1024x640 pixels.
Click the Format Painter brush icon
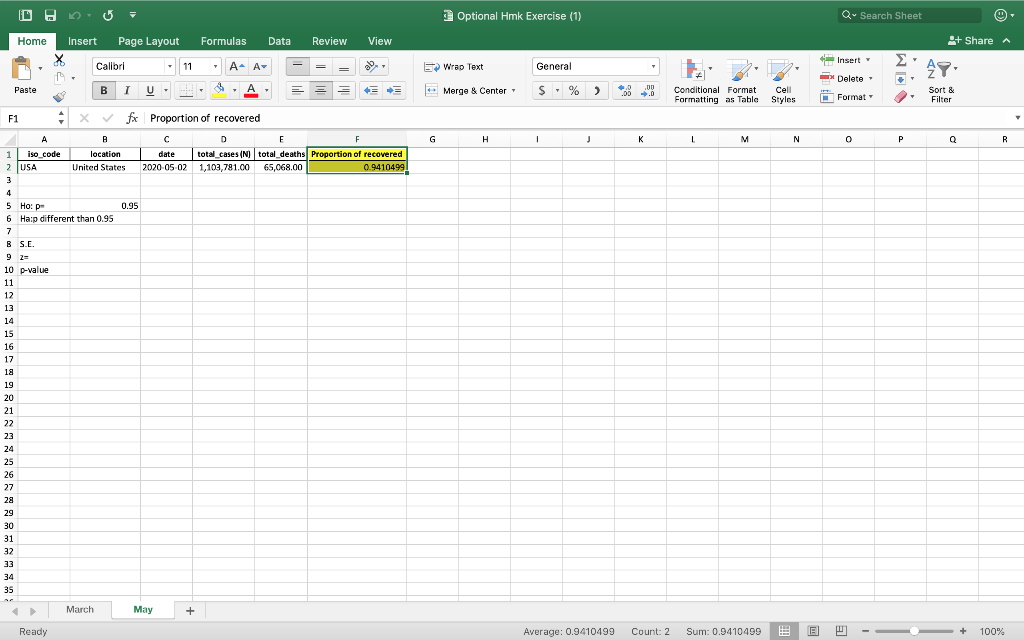click(x=60, y=96)
